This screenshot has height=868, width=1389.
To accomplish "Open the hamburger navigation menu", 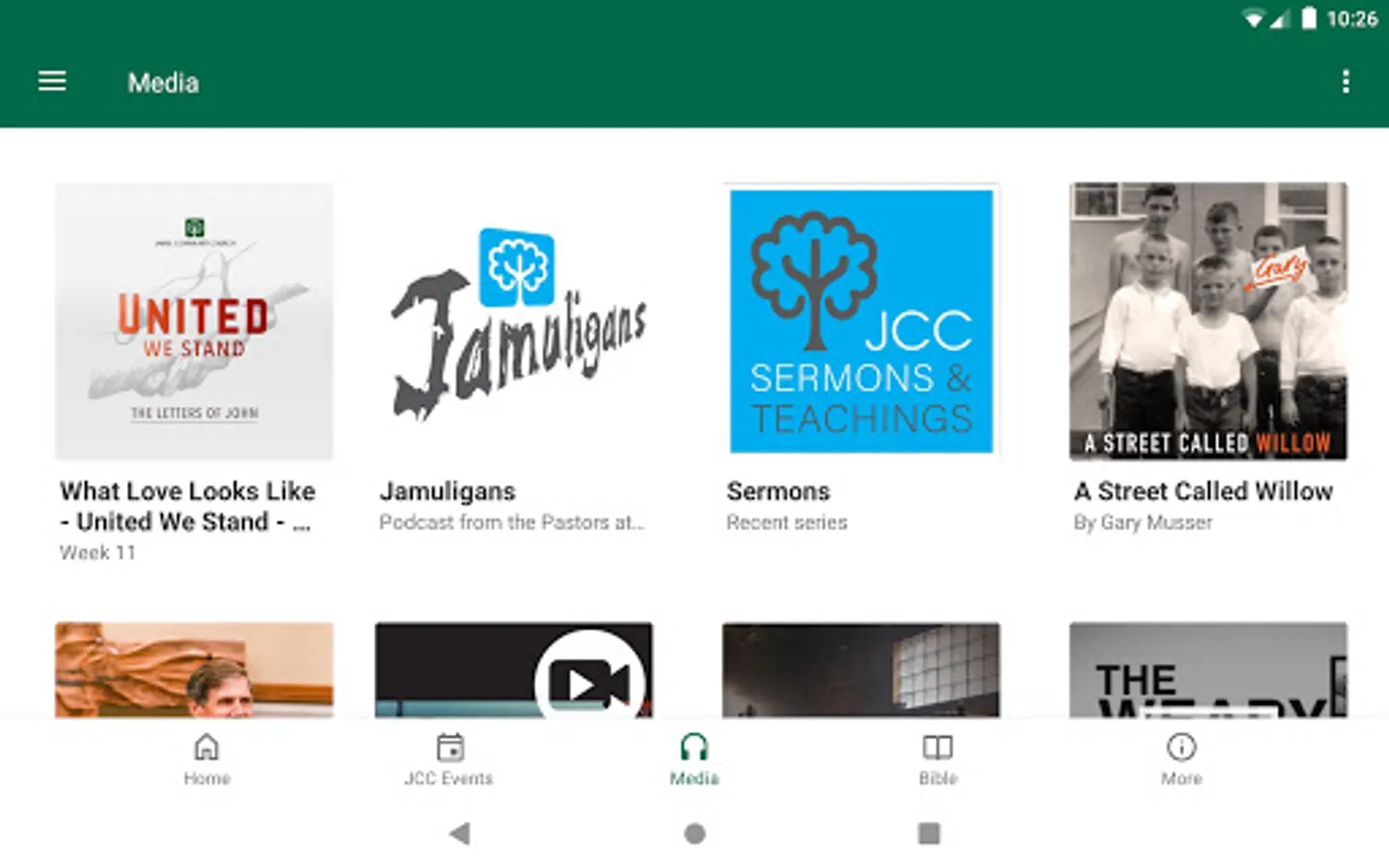I will tap(52, 82).
